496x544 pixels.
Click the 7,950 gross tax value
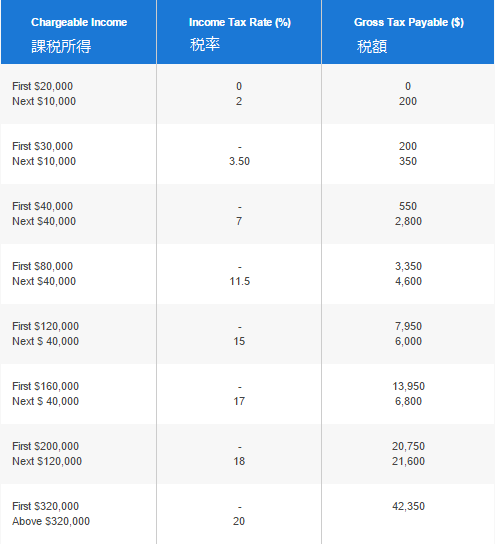(x=408, y=326)
